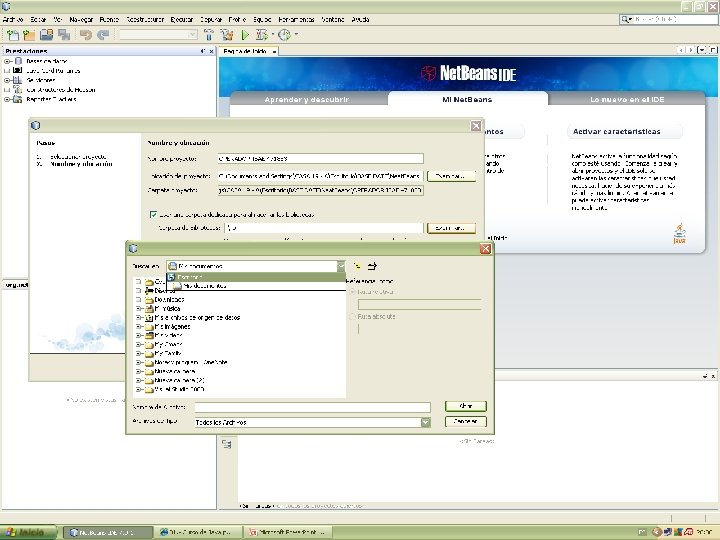Open the dropdown arrow next to Profile icon
Image resolution: width=720 pixels, height=540 pixels.
pos(296,34)
